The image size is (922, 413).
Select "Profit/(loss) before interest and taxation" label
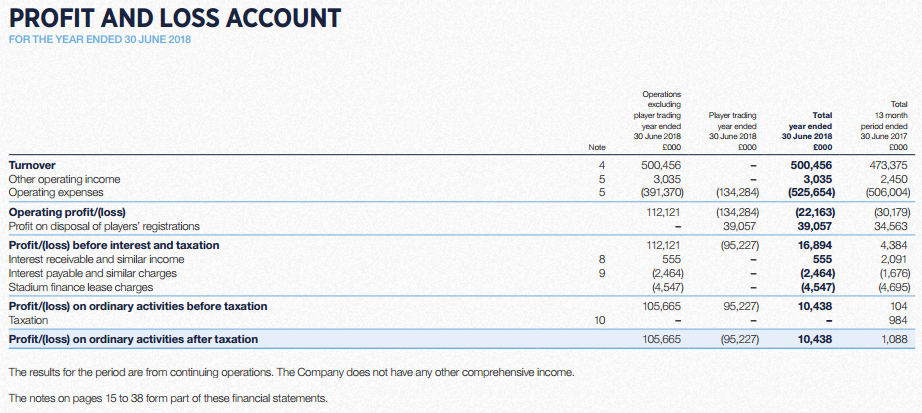click(113, 245)
